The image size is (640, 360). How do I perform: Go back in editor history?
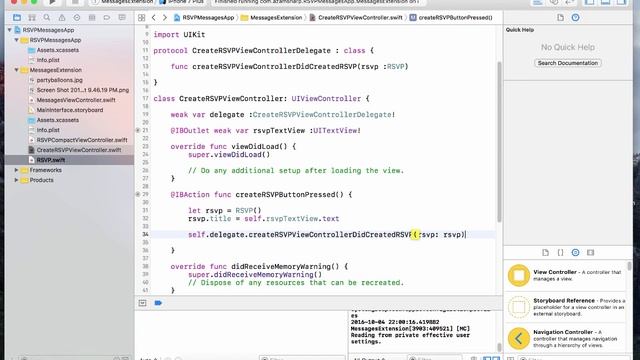pos(153,18)
